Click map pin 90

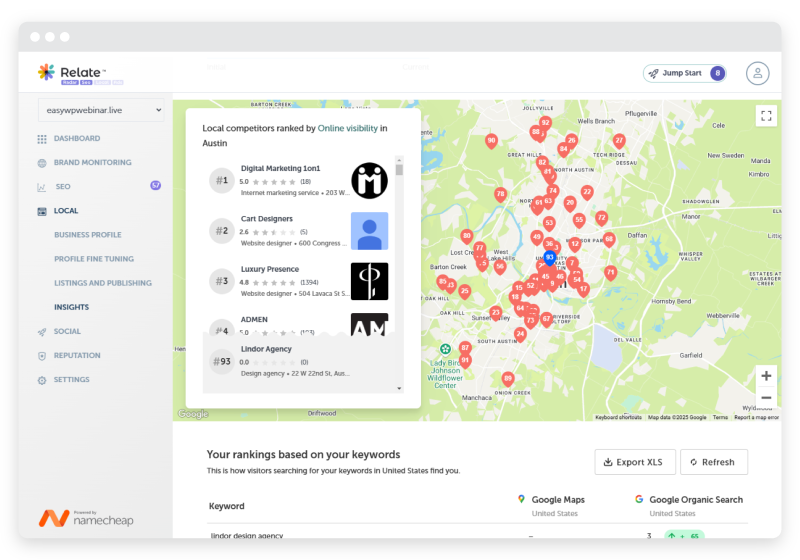tap(491, 141)
